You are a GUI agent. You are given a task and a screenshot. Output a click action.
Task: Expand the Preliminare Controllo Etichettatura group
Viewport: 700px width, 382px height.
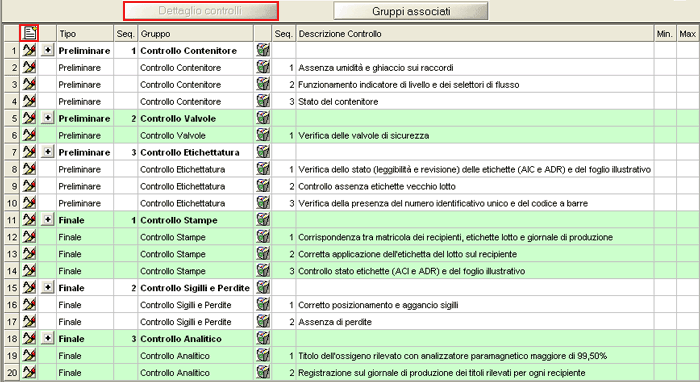tap(47, 152)
